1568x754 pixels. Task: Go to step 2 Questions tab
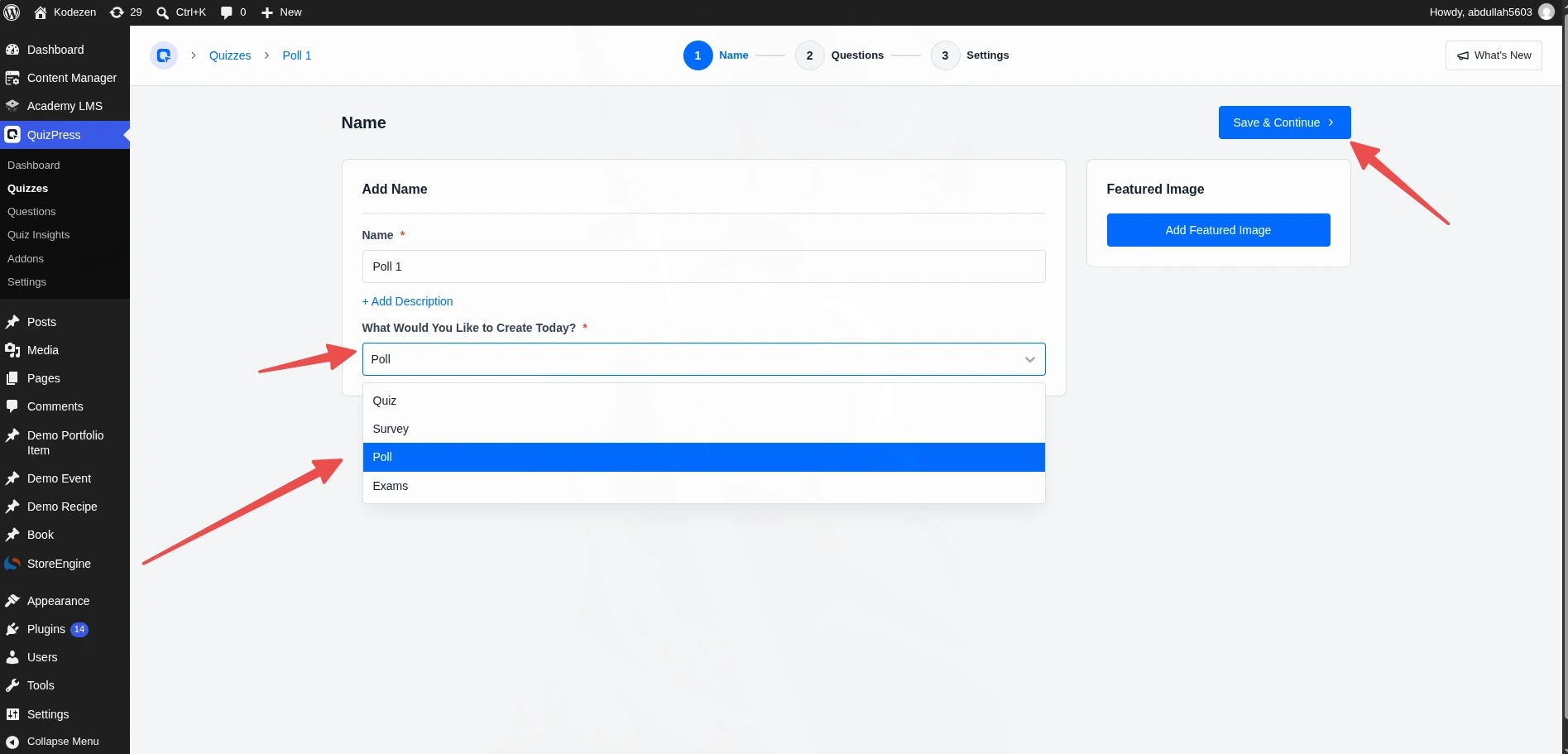840,55
